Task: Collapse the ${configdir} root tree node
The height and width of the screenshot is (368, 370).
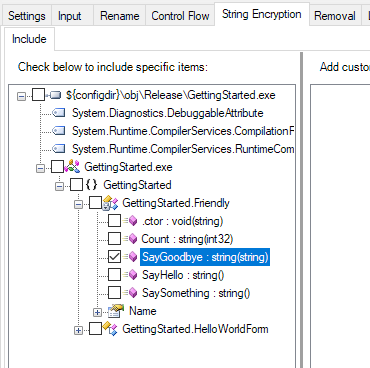Action: (21, 96)
